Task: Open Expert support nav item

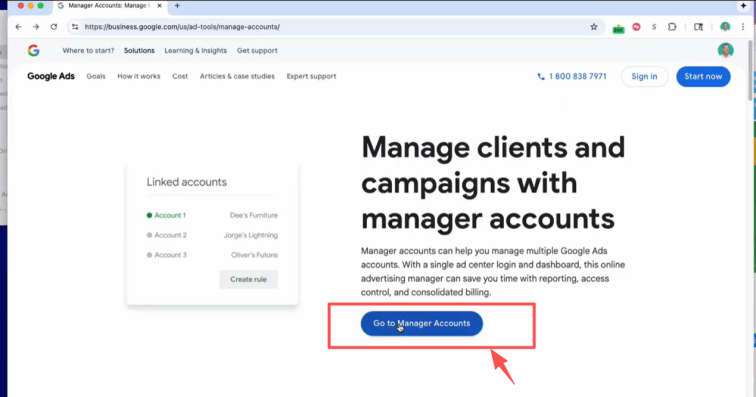Action: coord(311,76)
